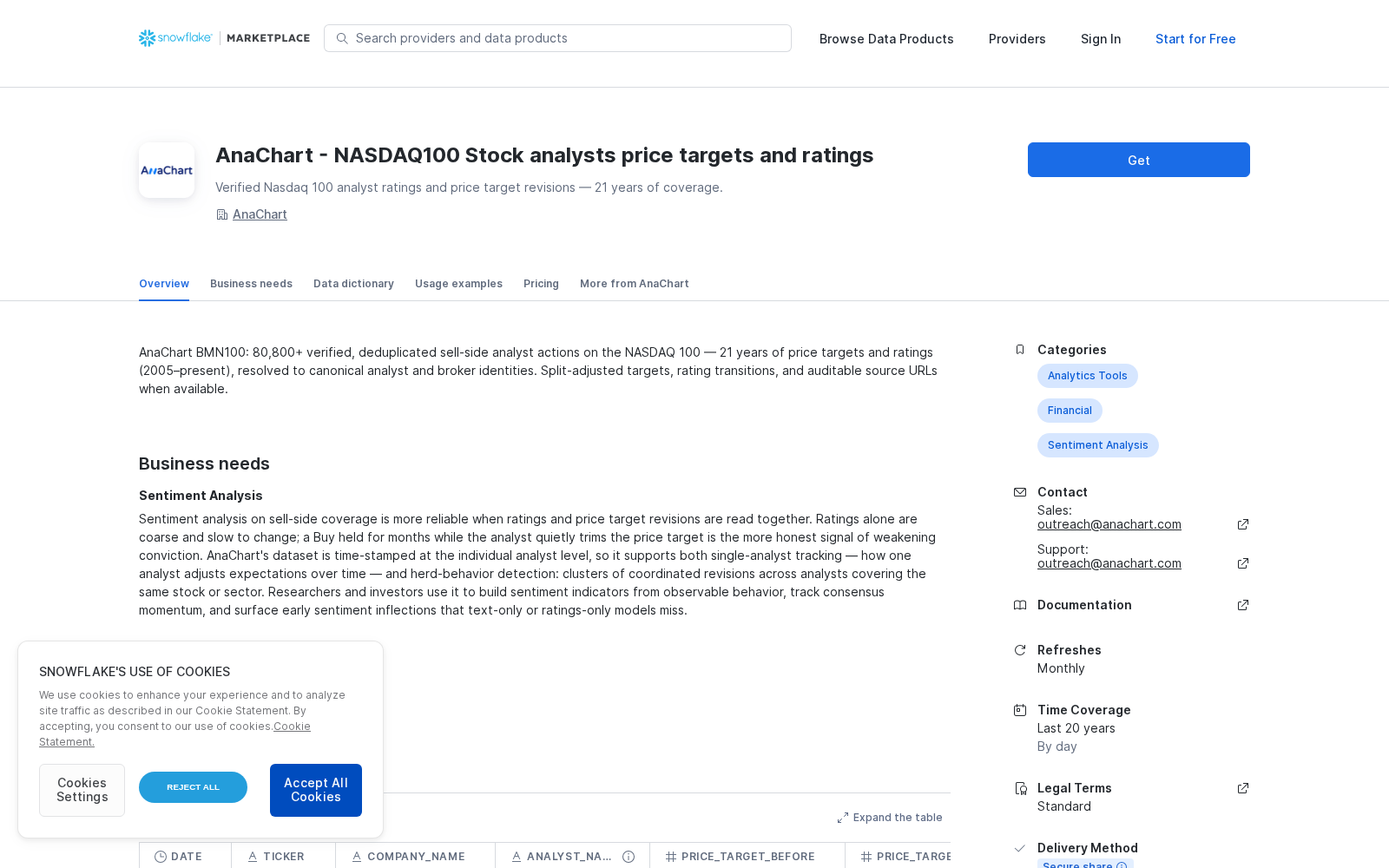Click the Categories bookmark icon
This screenshot has height=868, width=1389.
1020,350
